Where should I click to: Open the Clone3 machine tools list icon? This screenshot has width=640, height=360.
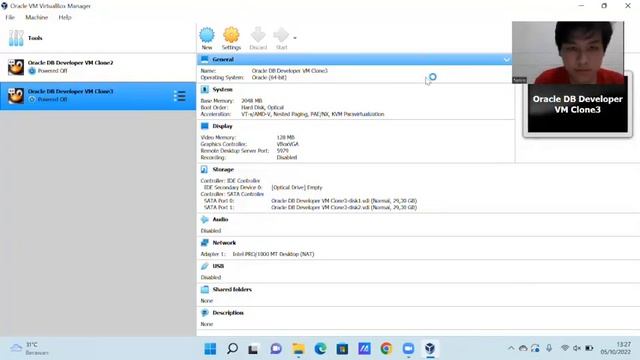(180, 96)
